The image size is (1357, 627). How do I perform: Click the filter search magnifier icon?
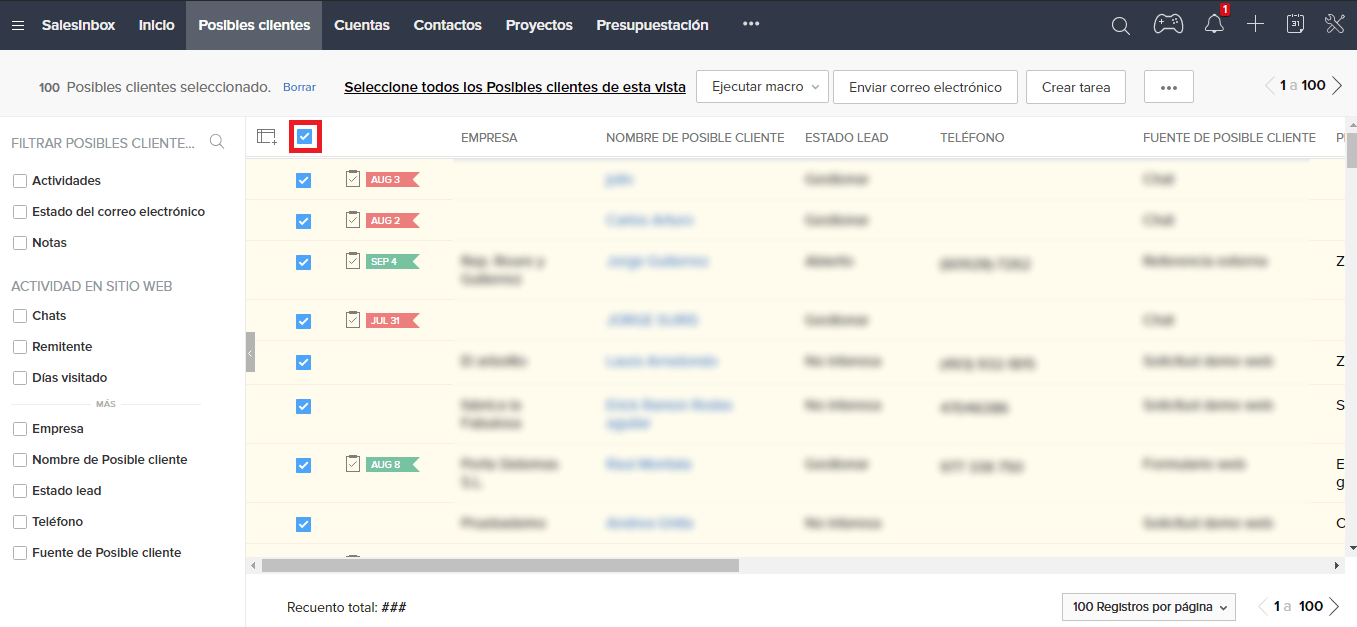216,142
